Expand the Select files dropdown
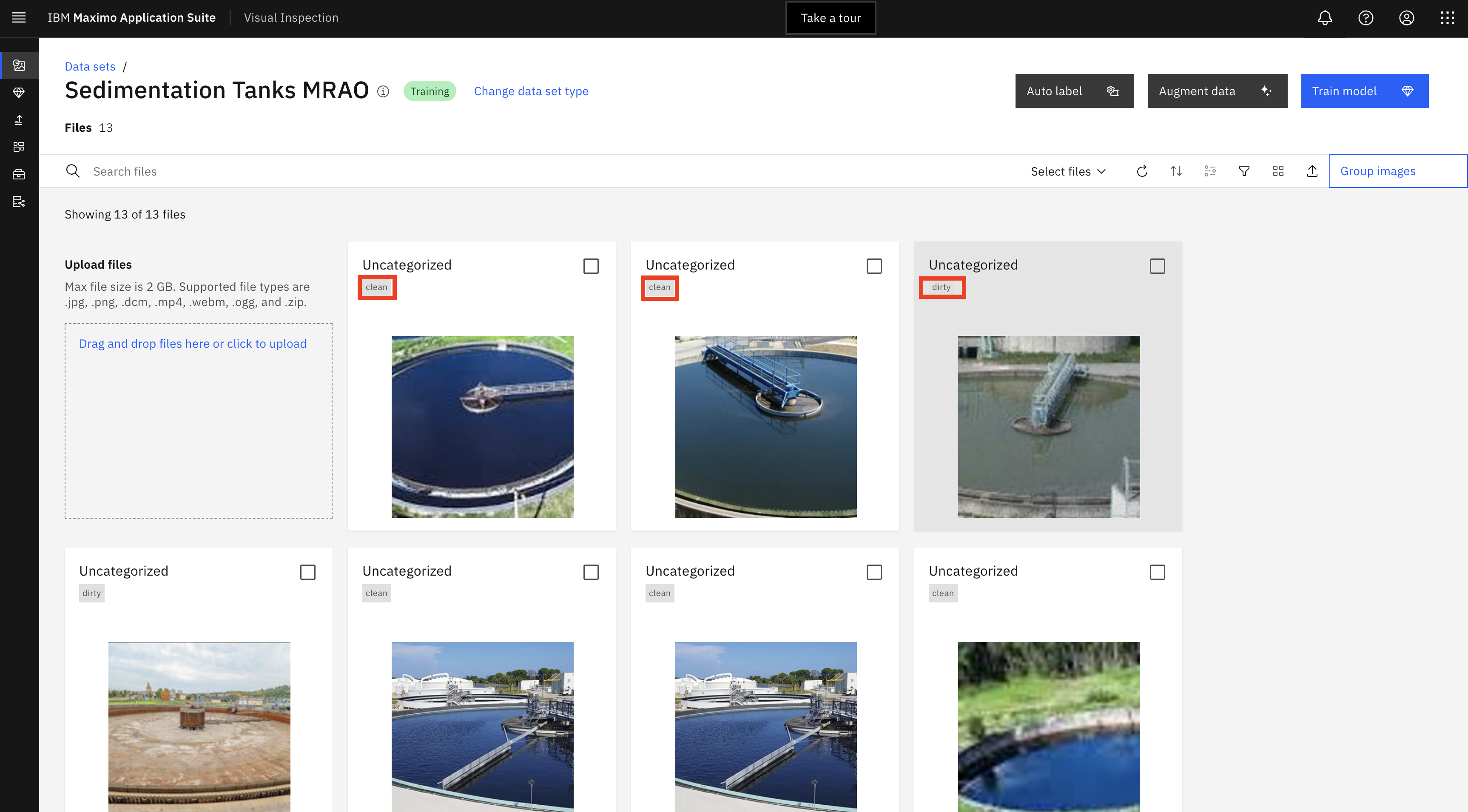This screenshot has width=1468, height=812. 1068,171
